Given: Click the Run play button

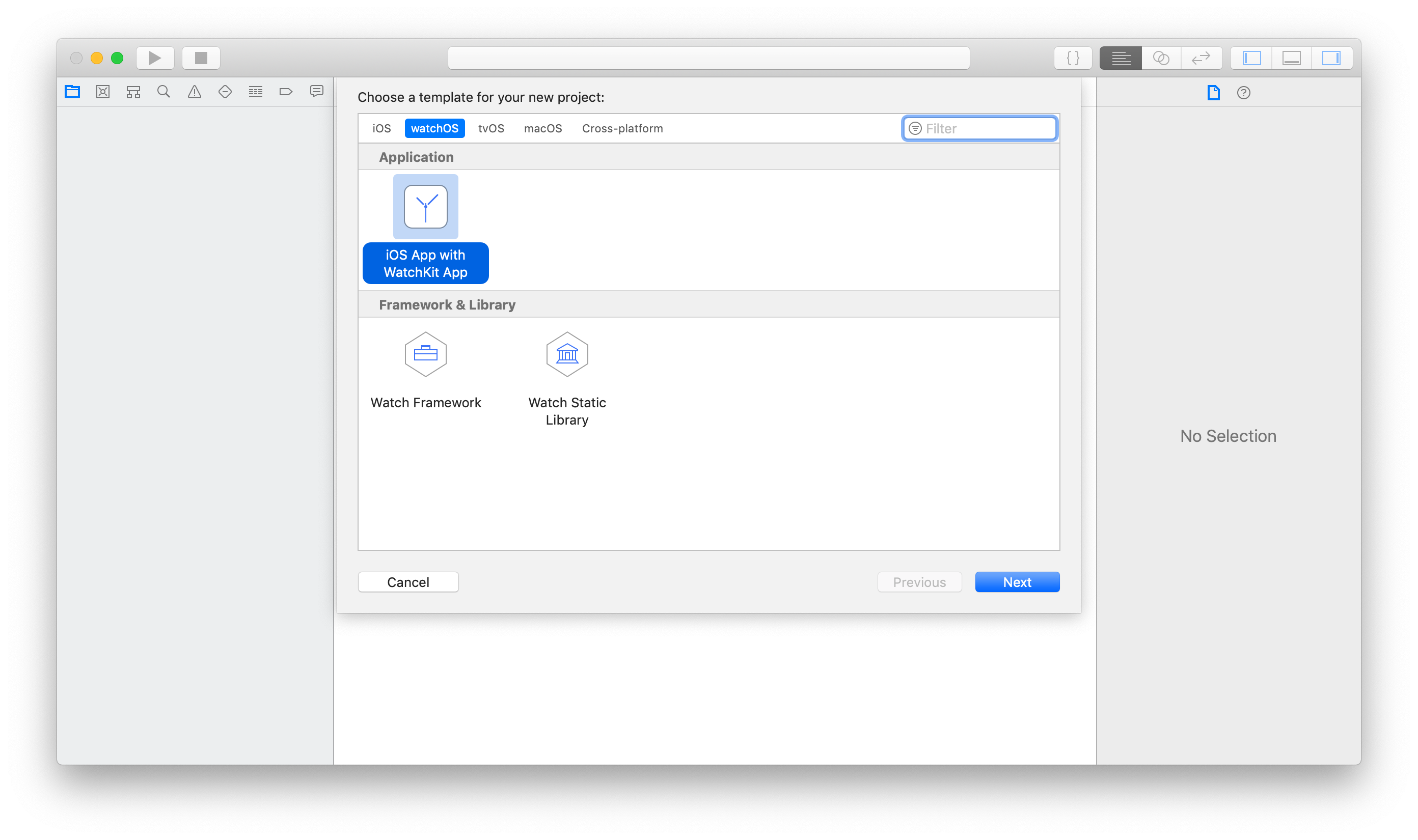Looking at the screenshot, I should click(155, 58).
